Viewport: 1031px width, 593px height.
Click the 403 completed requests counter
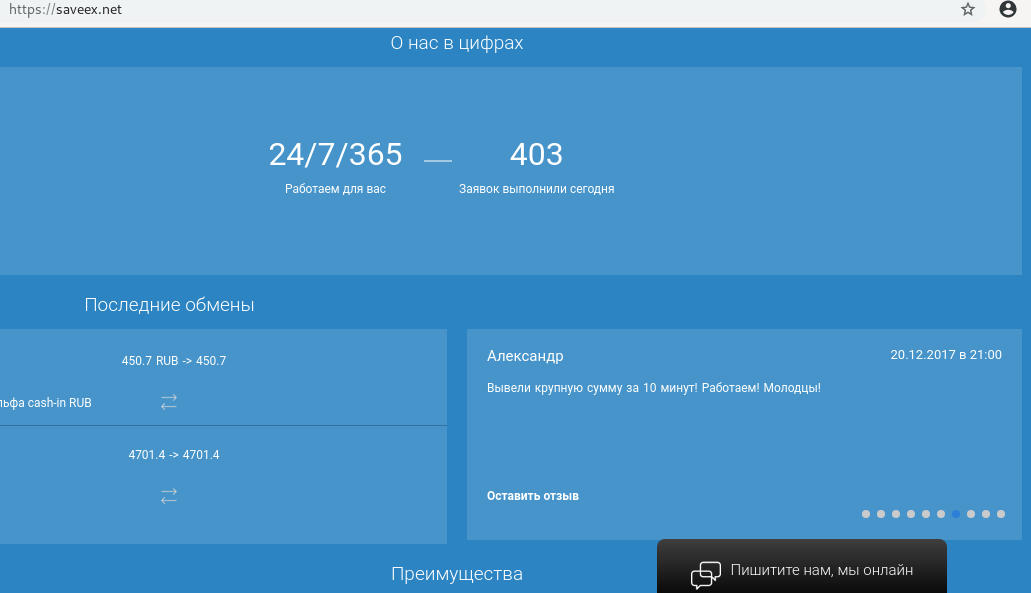(536, 155)
